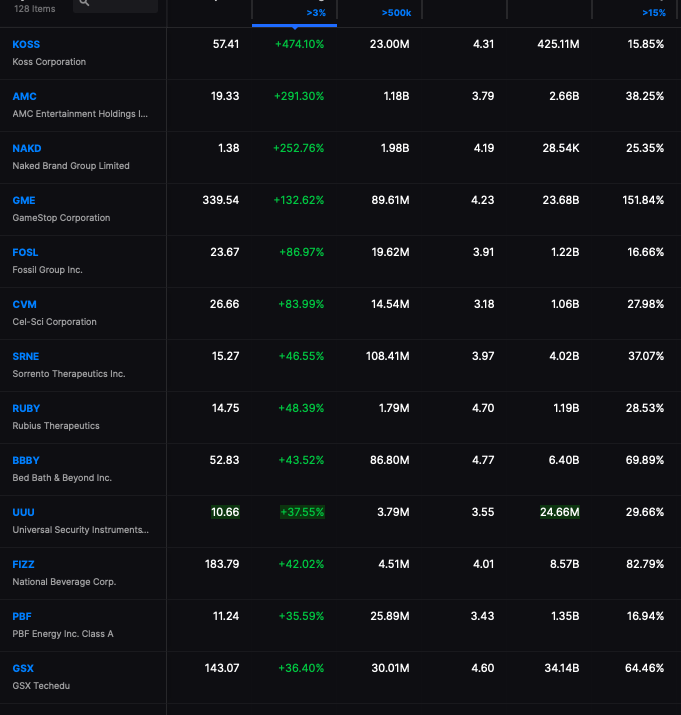This screenshot has width=681, height=715.
Task: Select the Cel-Sci Corporation name
Action: 55,321
